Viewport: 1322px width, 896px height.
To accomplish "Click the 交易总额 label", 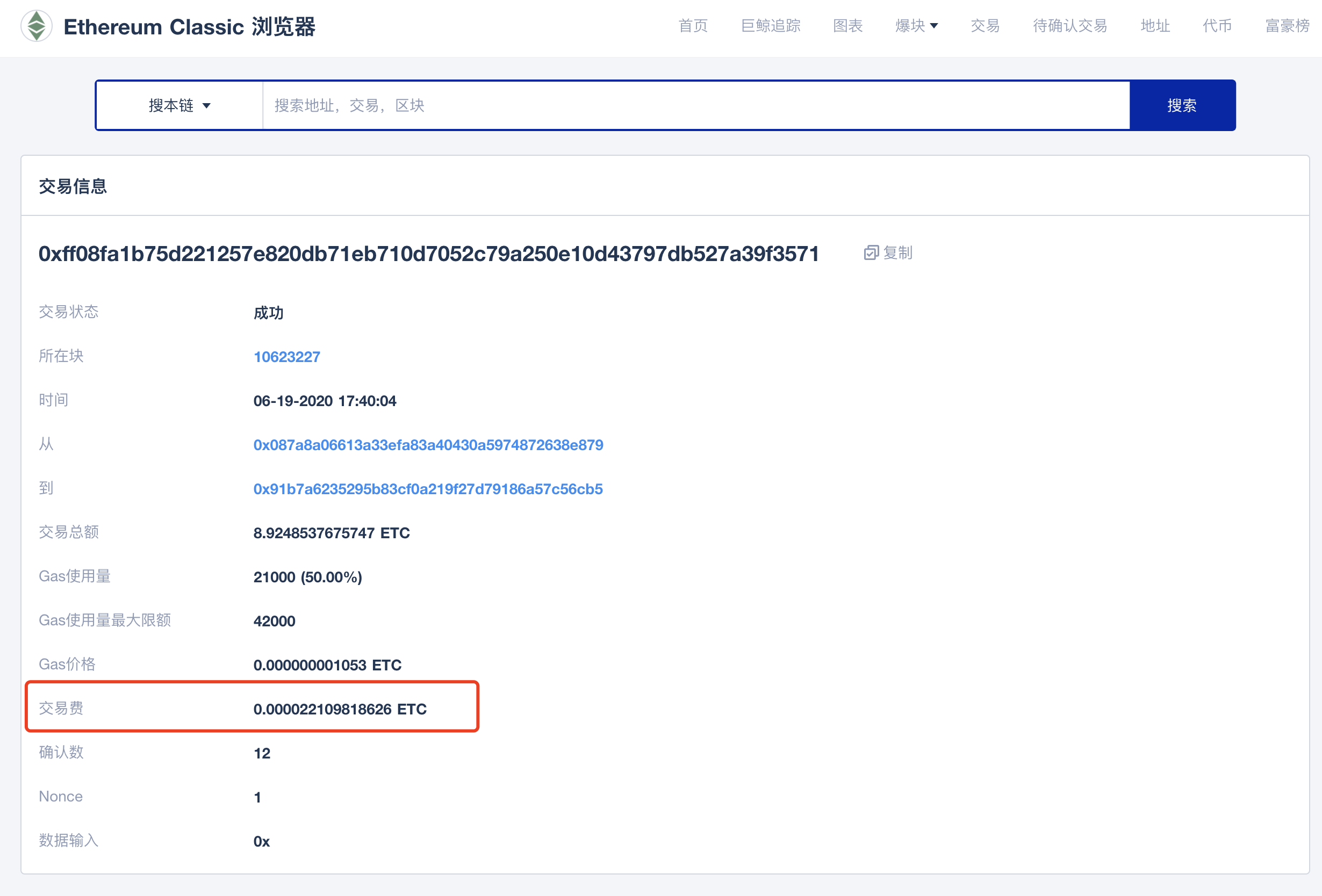I will coord(69,532).
